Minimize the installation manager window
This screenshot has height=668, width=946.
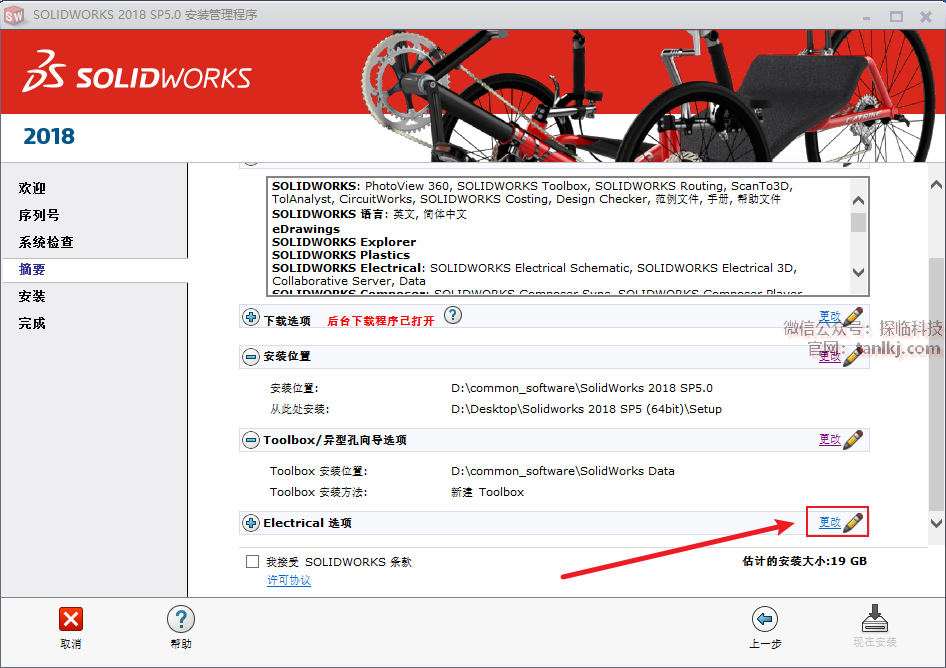(867, 17)
